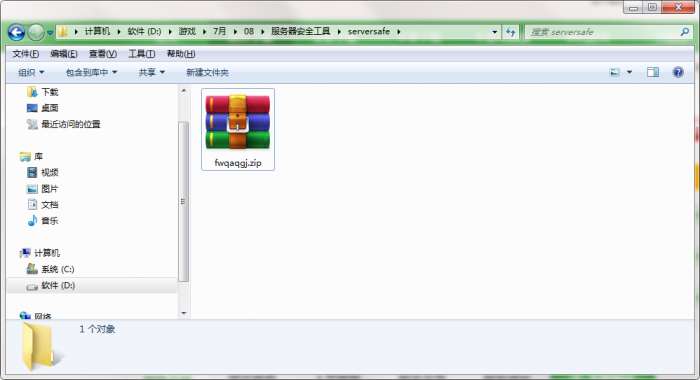Click 服务器安全工具 in the address path
The width and height of the screenshot is (700, 380).
[x=300, y=31]
